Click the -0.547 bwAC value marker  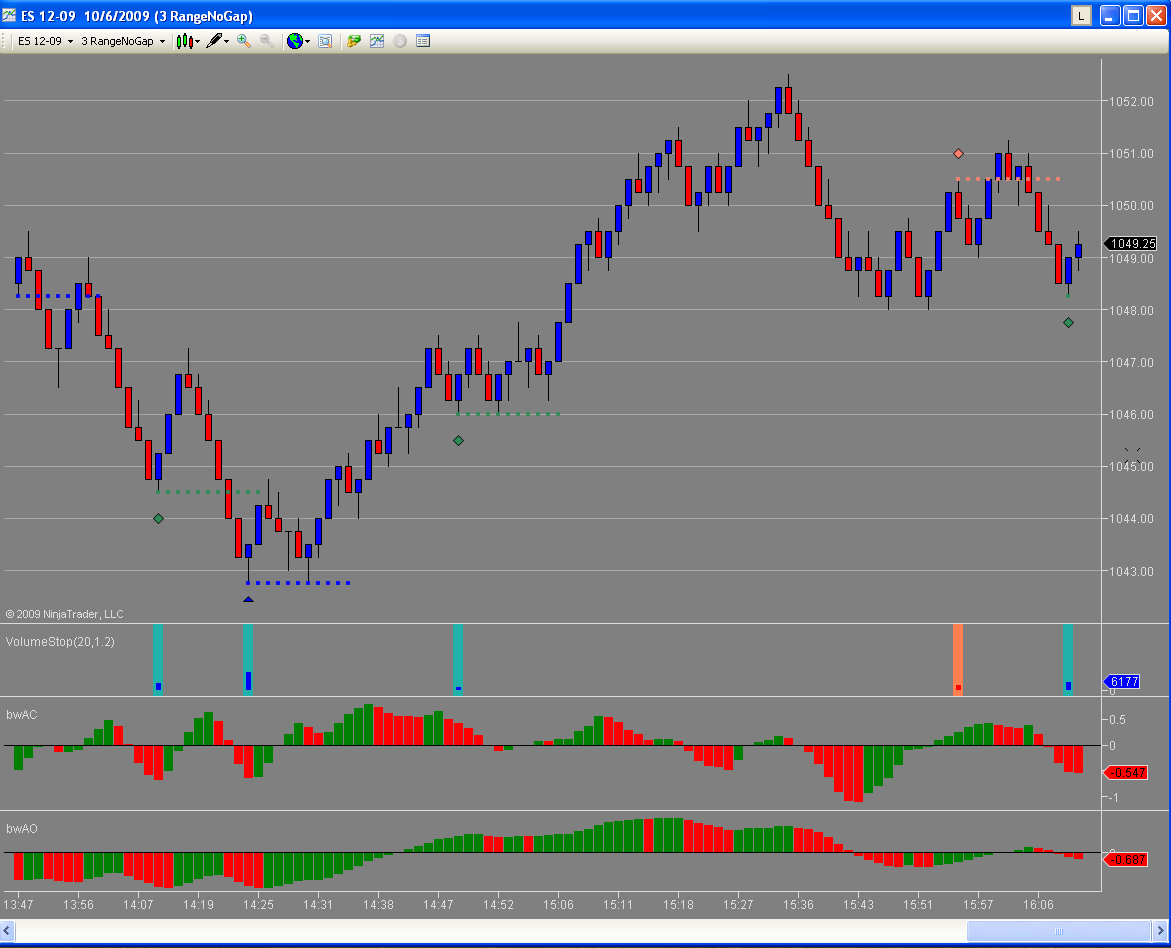pyautogui.click(x=1125, y=772)
